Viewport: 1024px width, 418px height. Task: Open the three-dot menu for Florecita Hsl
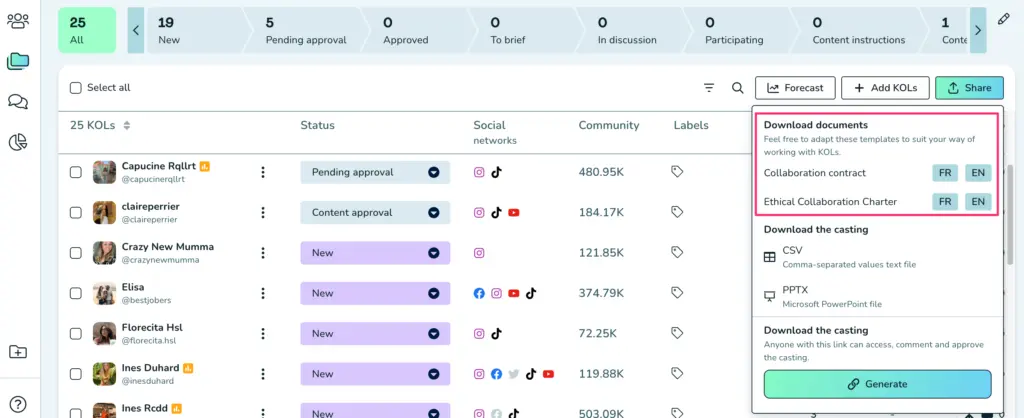(x=263, y=334)
